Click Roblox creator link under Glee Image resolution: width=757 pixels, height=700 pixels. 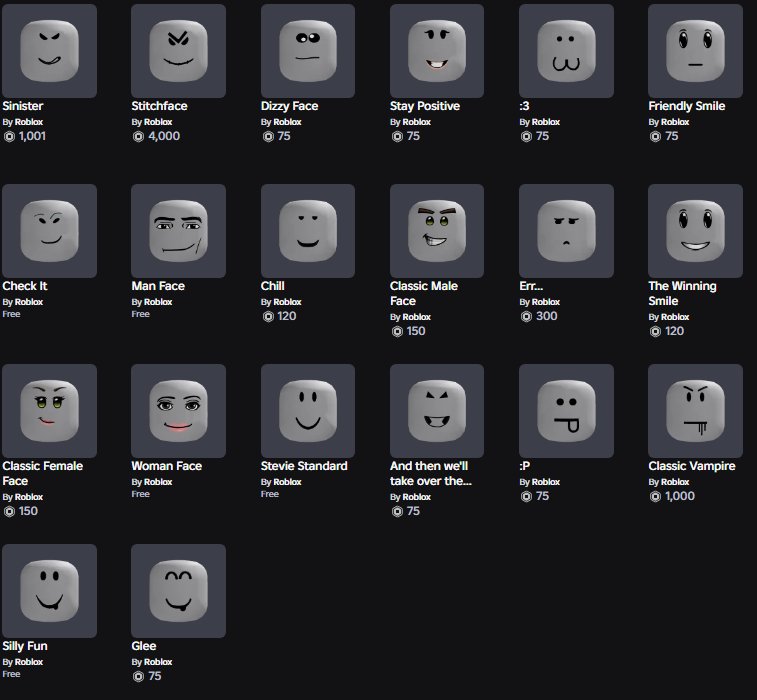tap(158, 662)
